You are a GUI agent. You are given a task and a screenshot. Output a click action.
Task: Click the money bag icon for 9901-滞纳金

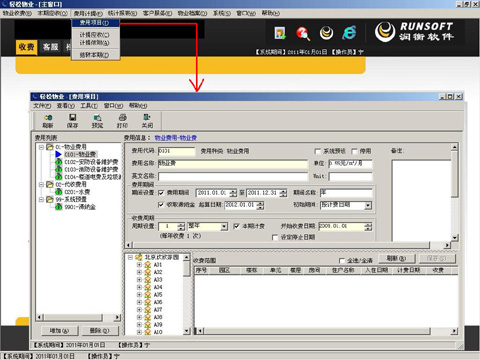[x=59, y=207]
